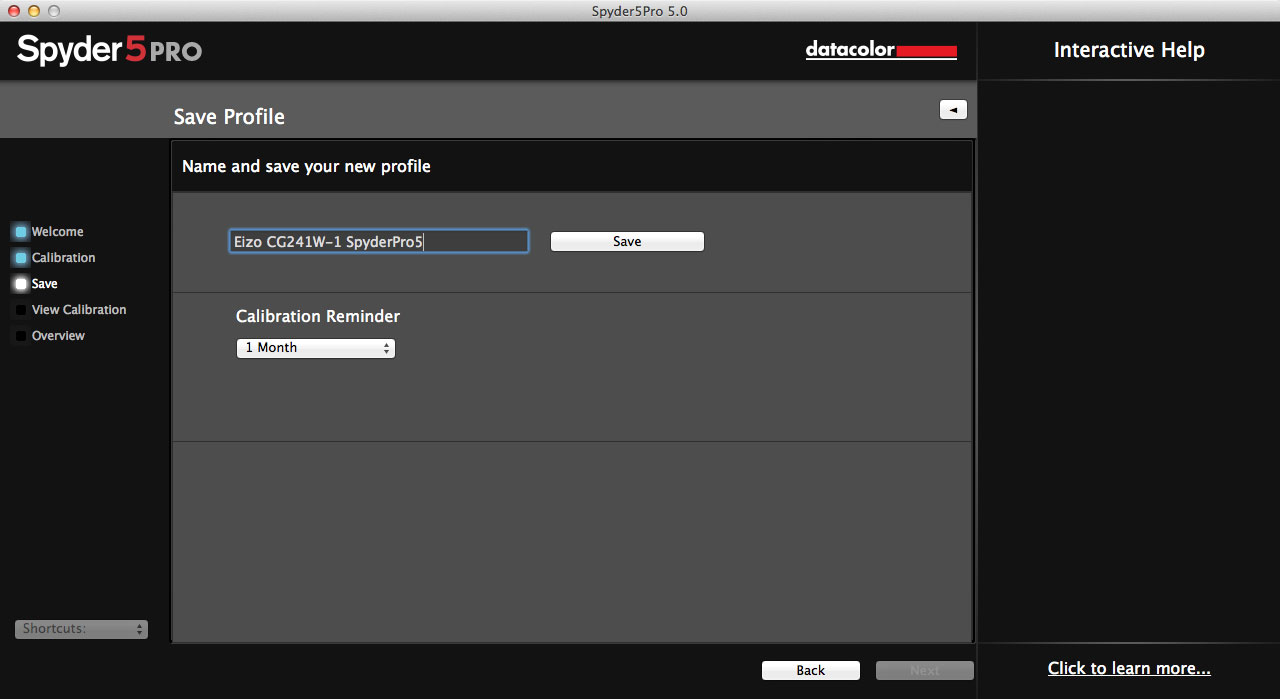Select the Save step in sidebar

(44, 284)
